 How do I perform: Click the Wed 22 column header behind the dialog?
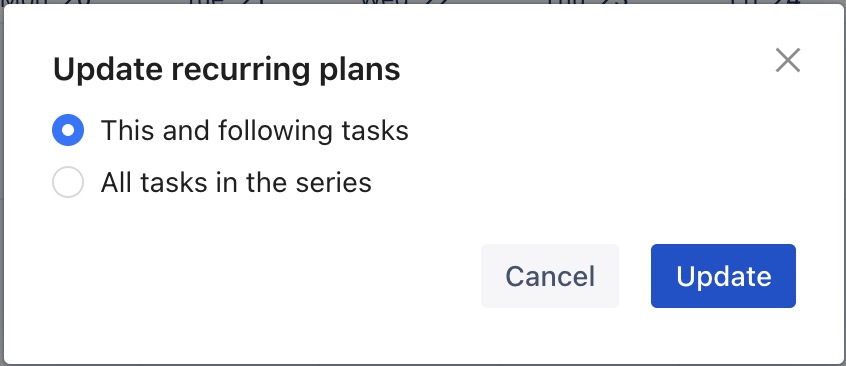click(406, 2)
